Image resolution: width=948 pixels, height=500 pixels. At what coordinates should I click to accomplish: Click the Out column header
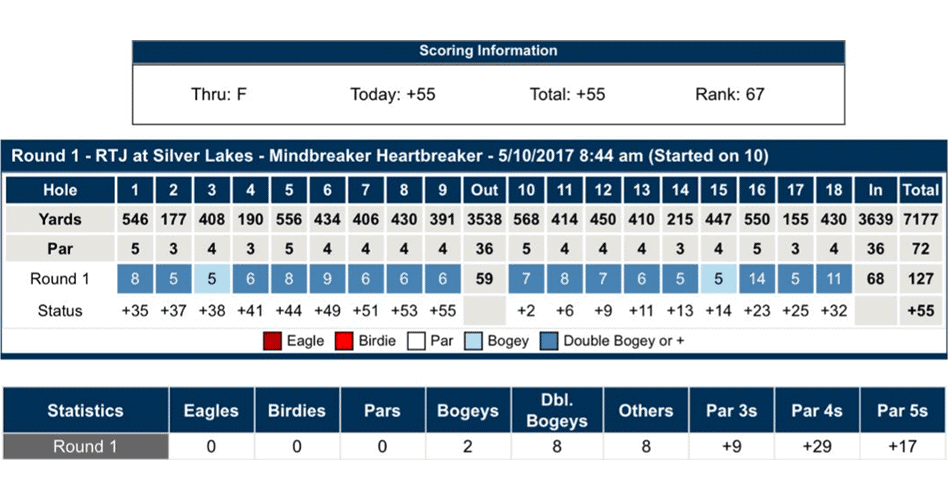484,190
